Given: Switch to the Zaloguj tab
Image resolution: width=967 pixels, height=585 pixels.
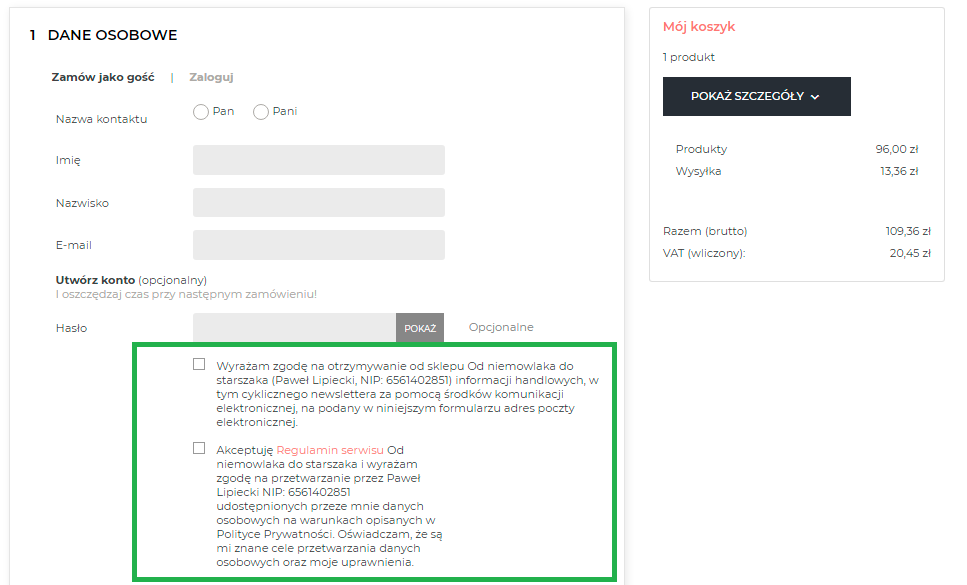Looking at the screenshot, I should [x=211, y=77].
